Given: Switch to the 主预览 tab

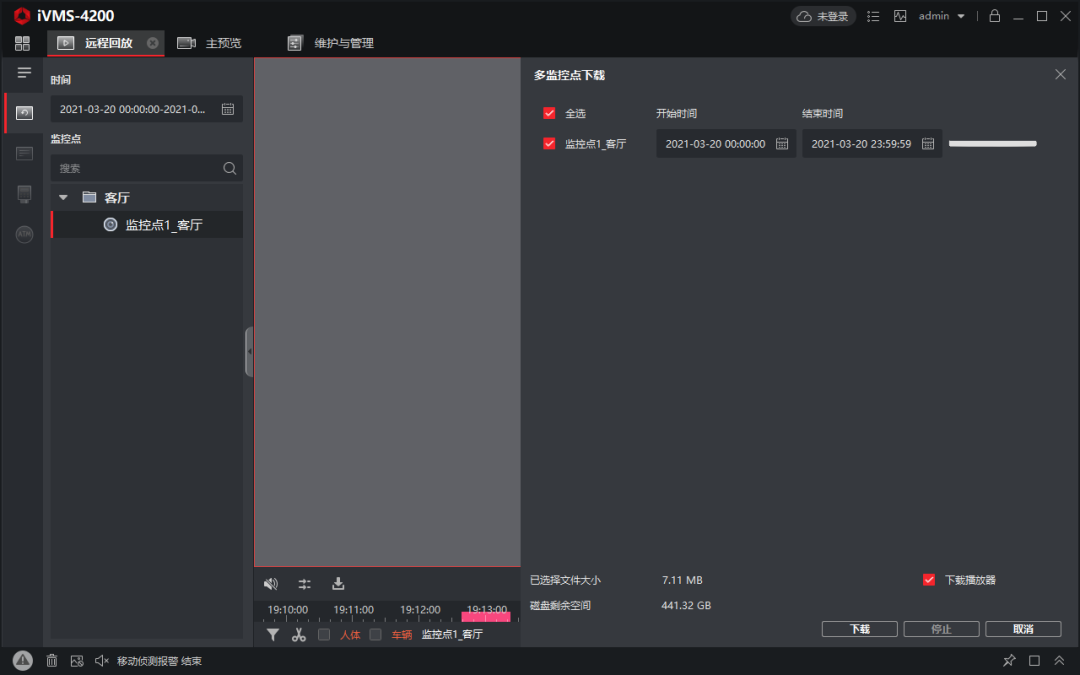Looking at the screenshot, I should 210,43.
